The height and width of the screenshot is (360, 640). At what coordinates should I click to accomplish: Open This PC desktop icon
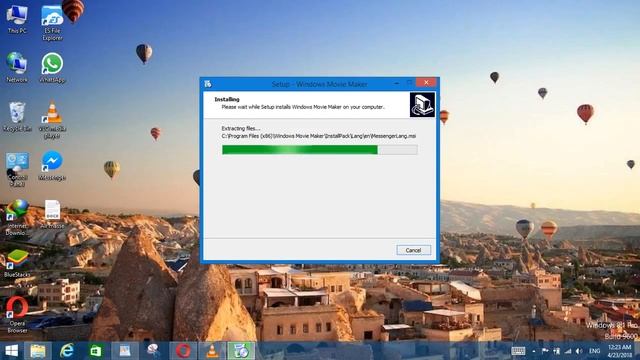click(x=17, y=19)
